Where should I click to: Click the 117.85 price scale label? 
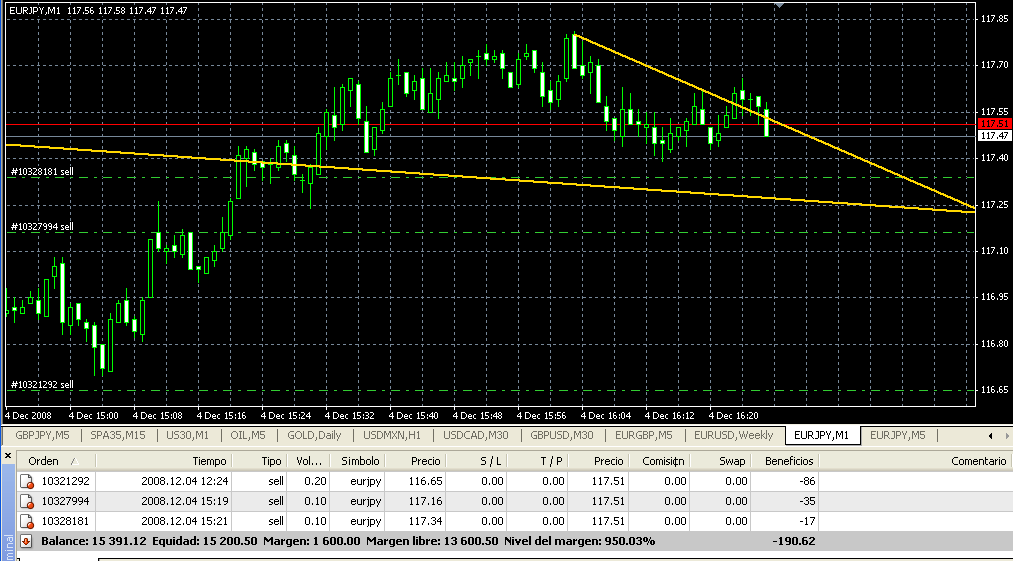pyautogui.click(x=995, y=19)
